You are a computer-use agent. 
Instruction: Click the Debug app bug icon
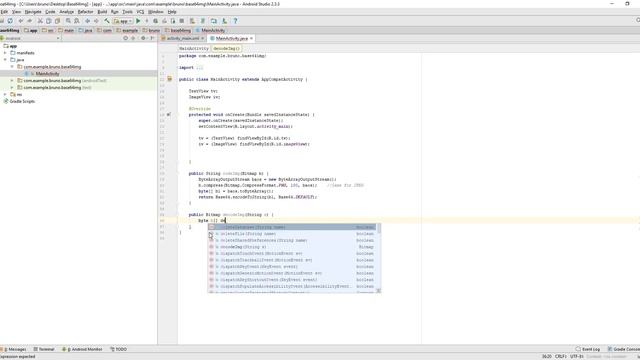[x=156, y=21]
